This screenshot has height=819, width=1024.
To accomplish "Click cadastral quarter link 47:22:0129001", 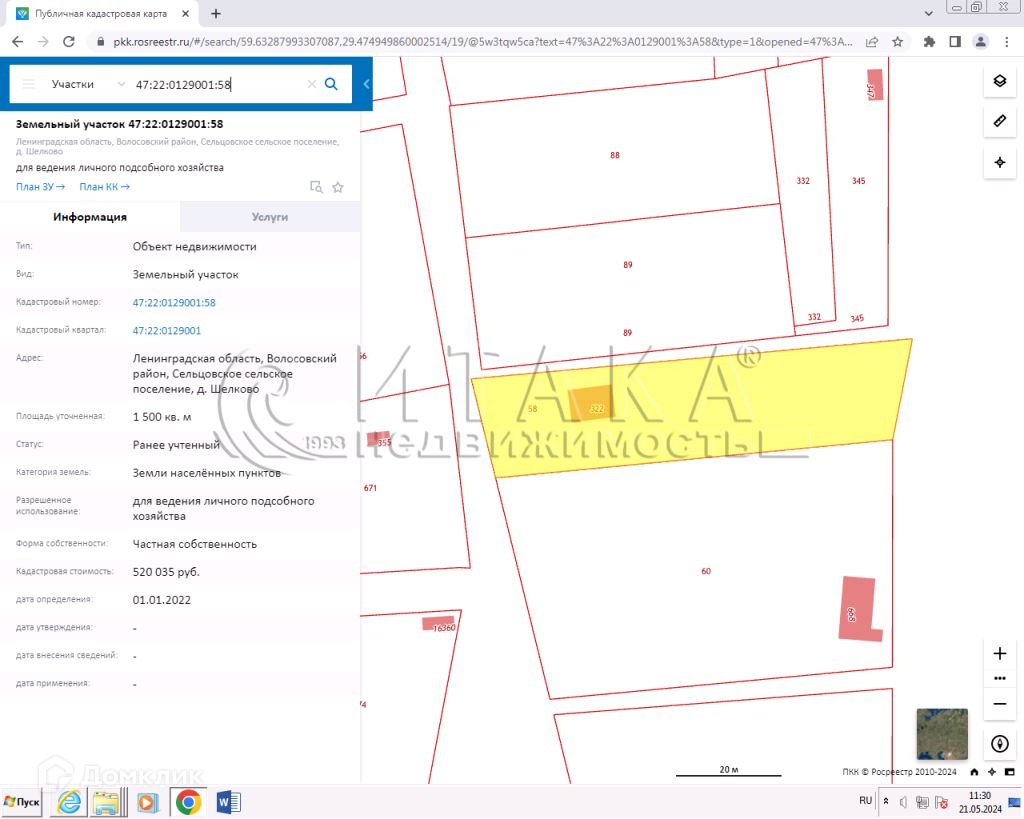I will (167, 331).
